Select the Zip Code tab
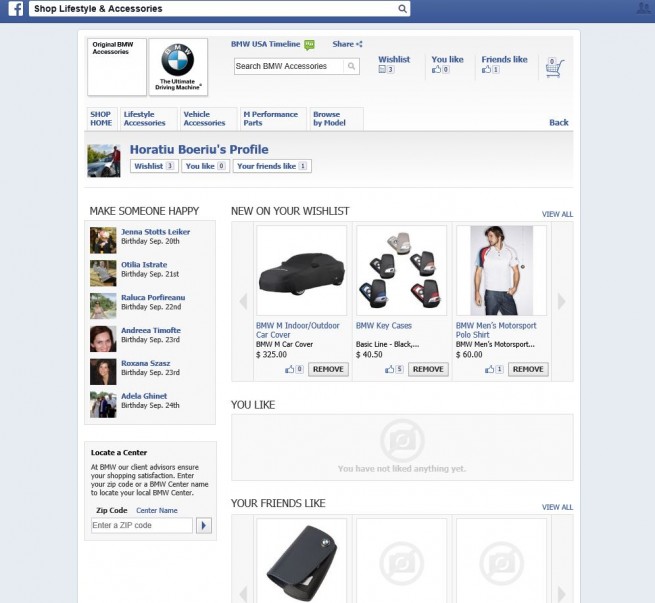 (112, 510)
